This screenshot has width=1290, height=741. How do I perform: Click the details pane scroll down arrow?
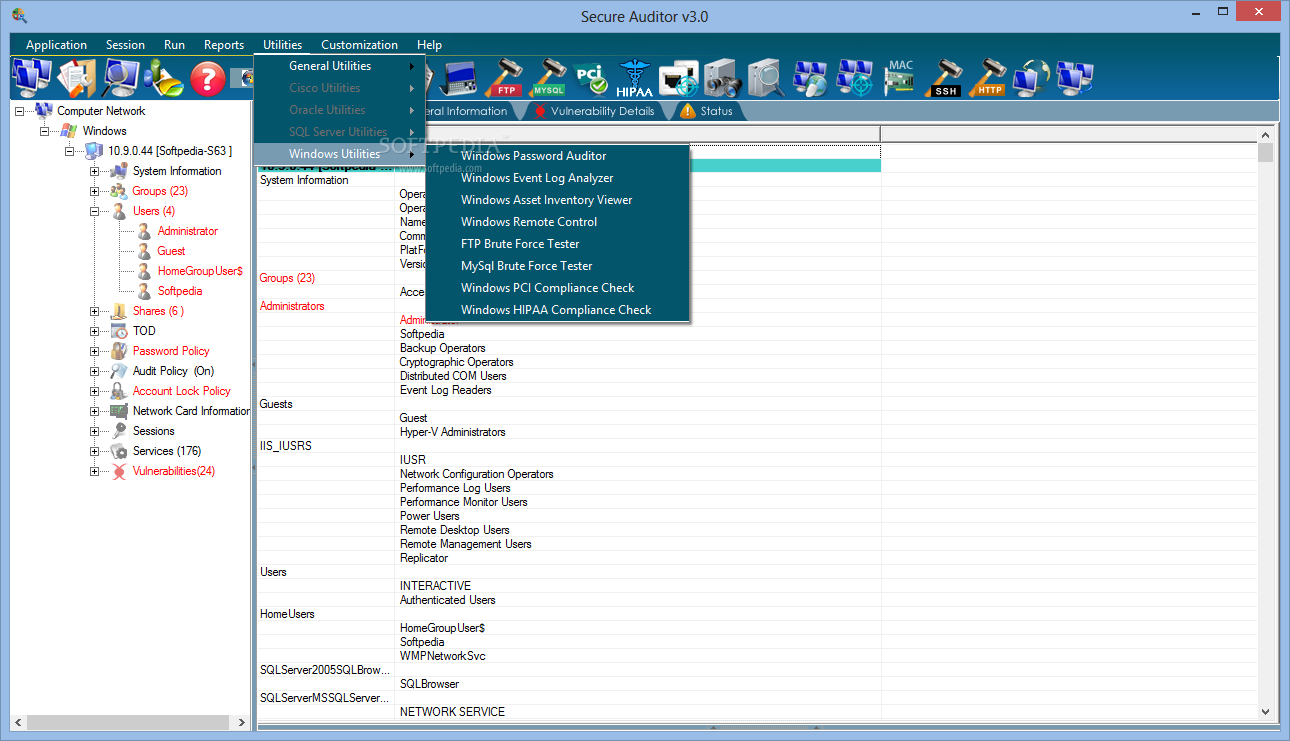(x=1266, y=712)
